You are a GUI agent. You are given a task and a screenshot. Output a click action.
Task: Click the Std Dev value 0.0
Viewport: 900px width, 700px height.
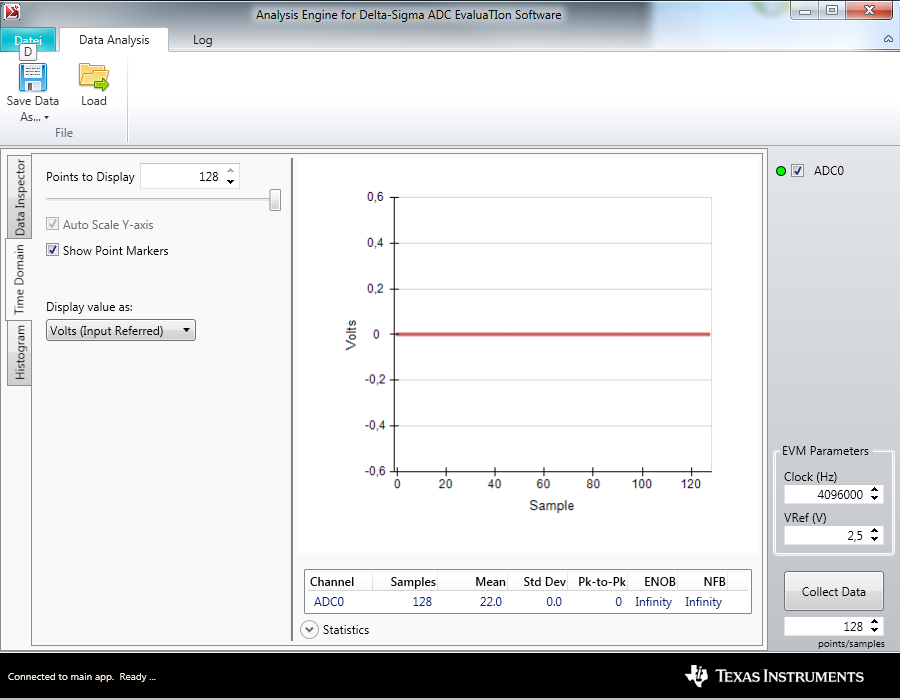(554, 601)
